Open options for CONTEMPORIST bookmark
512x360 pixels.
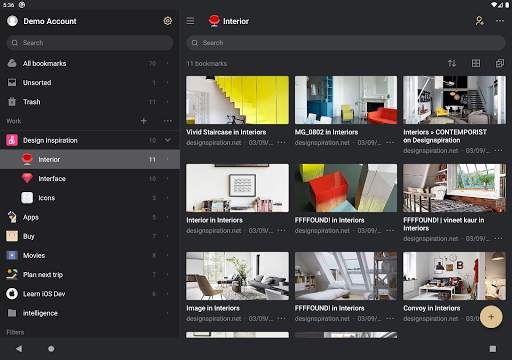498,151
